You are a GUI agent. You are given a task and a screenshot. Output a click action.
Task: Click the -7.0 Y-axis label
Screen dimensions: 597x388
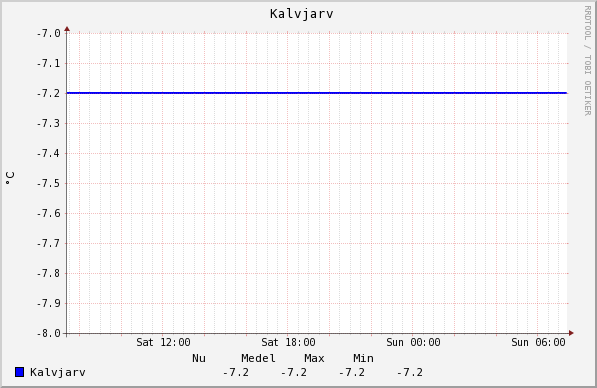coord(48,34)
